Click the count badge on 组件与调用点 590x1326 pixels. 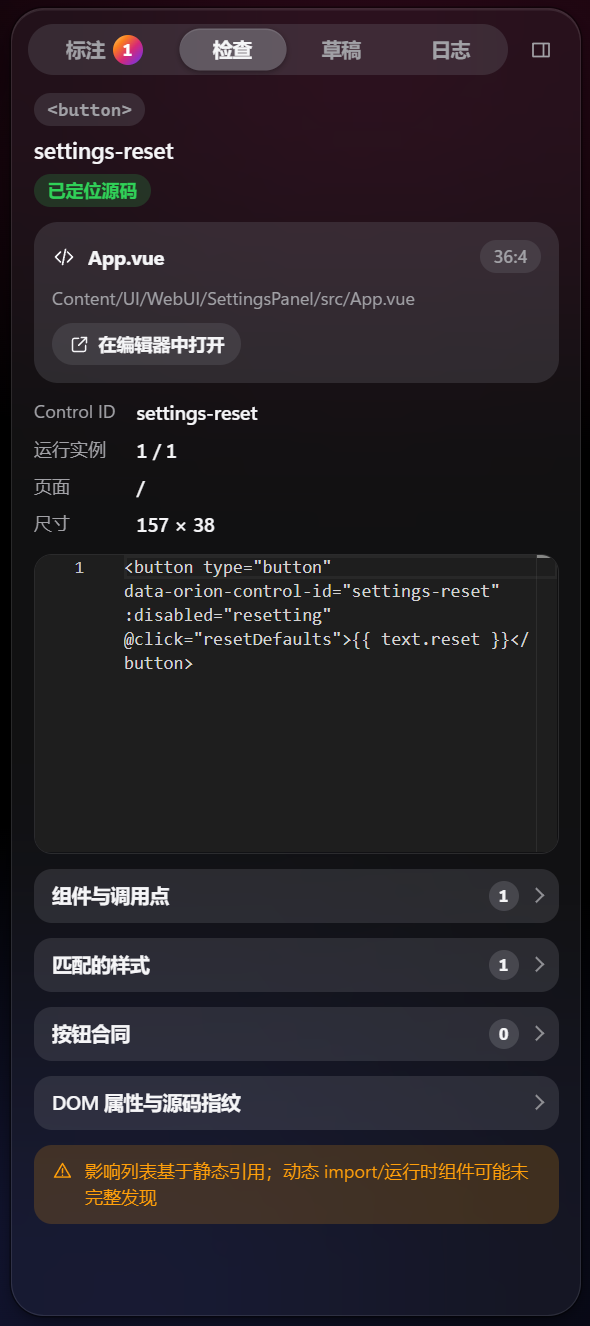[504, 896]
